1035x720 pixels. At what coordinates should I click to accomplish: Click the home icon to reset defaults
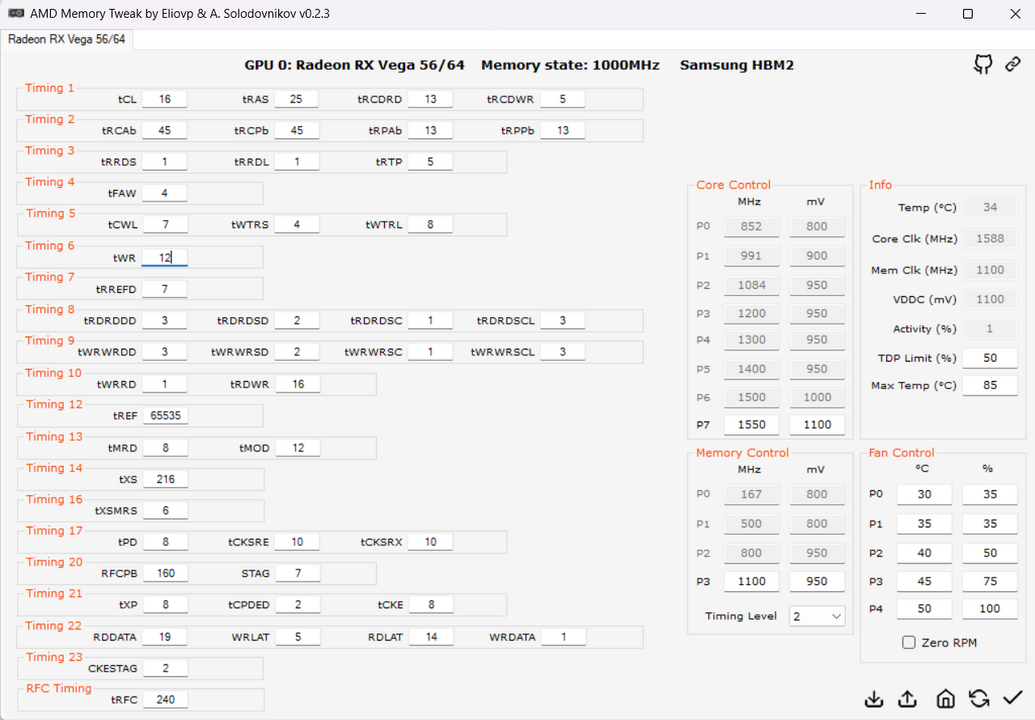tap(945, 698)
